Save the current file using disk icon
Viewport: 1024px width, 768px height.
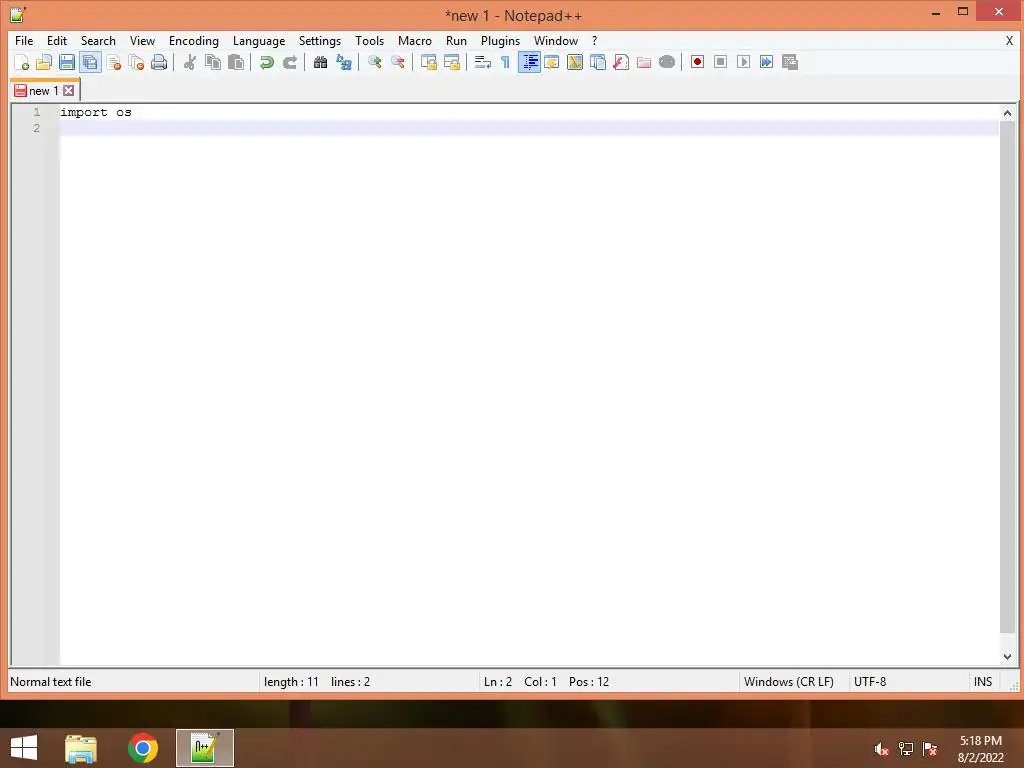pyautogui.click(x=67, y=62)
